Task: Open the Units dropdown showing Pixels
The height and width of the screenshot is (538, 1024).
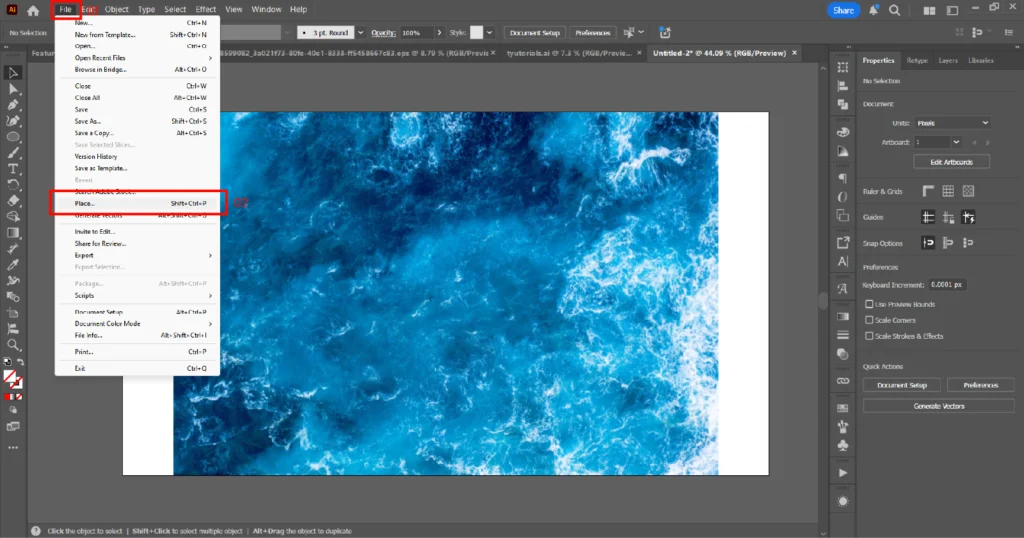Action: (952, 123)
